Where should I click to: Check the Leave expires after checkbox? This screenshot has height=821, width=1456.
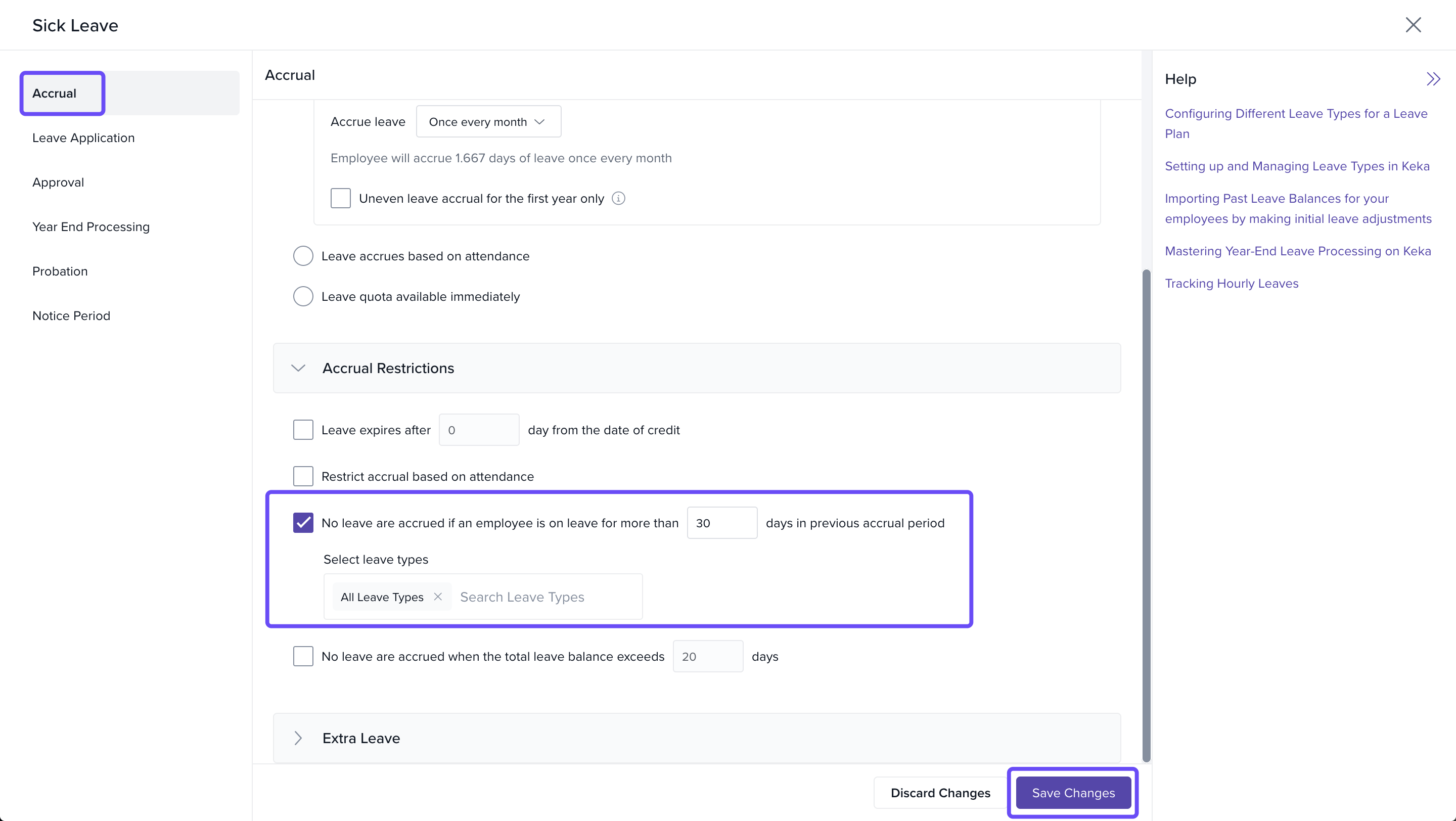tap(303, 430)
